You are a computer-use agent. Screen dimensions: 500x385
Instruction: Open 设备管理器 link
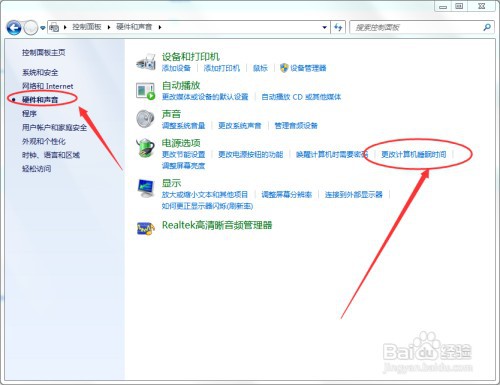(x=308, y=68)
